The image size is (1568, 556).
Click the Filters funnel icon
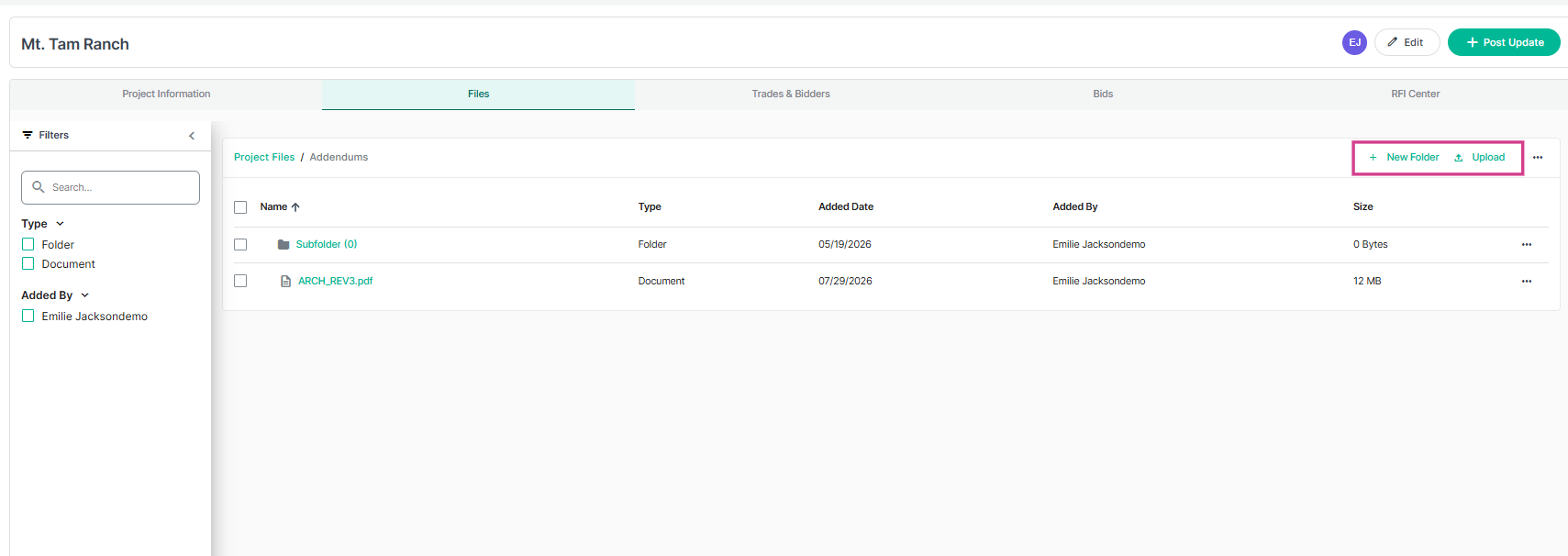[x=28, y=135]
